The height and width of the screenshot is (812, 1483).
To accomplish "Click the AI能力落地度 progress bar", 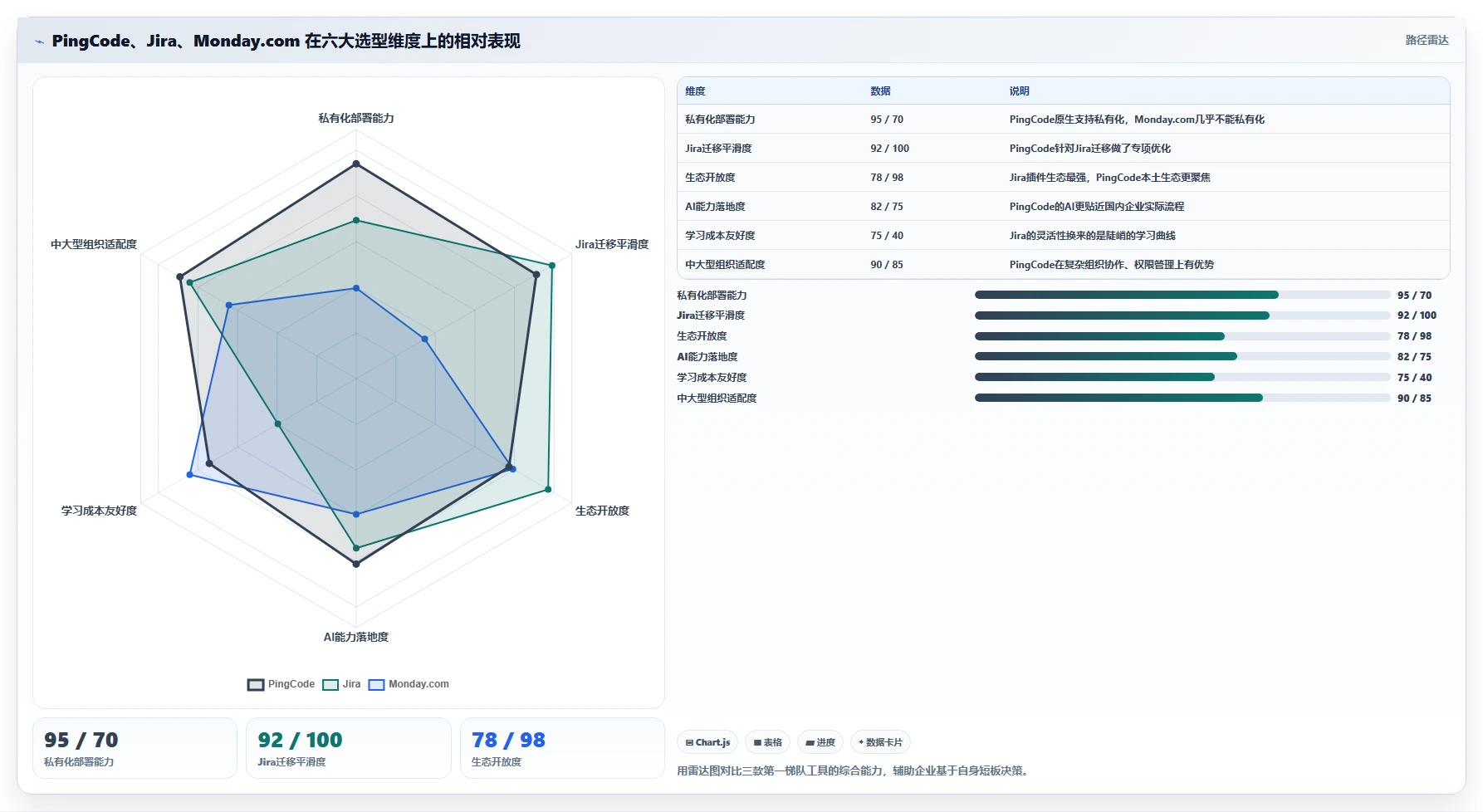I will (1182, 356).
